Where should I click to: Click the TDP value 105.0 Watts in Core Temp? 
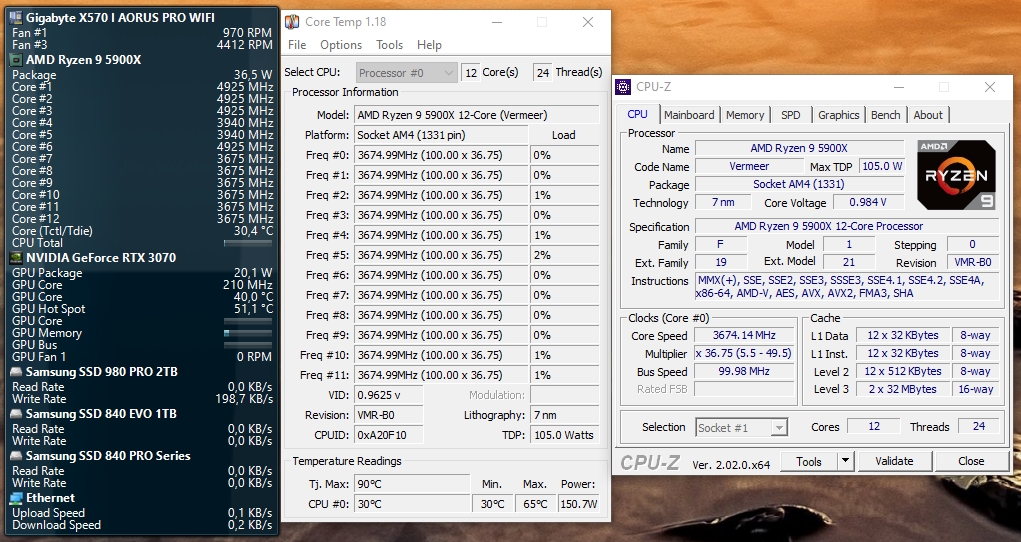(565, 435)
